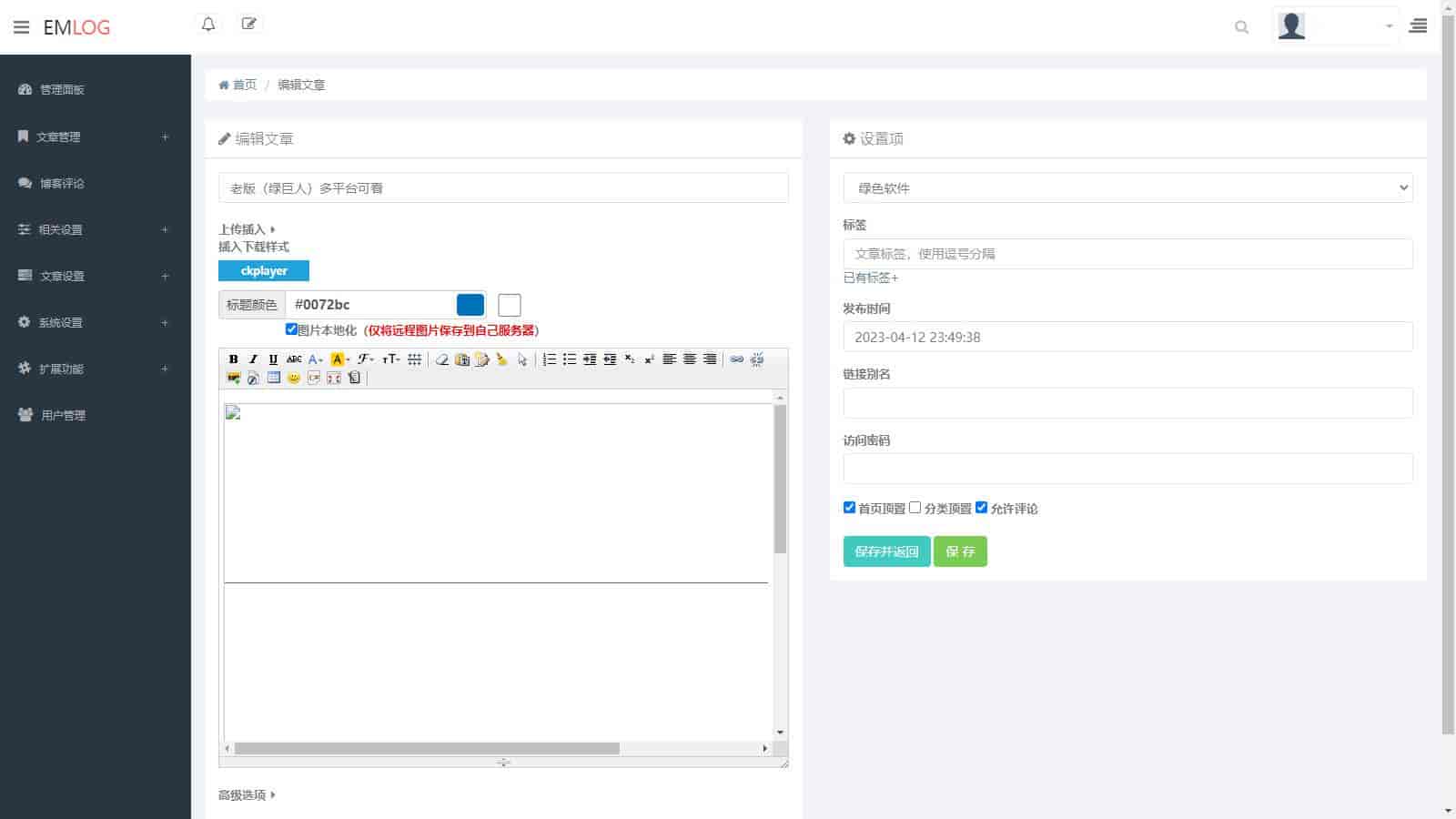Click the EMLOG logo
1456x819 pixels.
pyautogui.click(x=76, y=27)
